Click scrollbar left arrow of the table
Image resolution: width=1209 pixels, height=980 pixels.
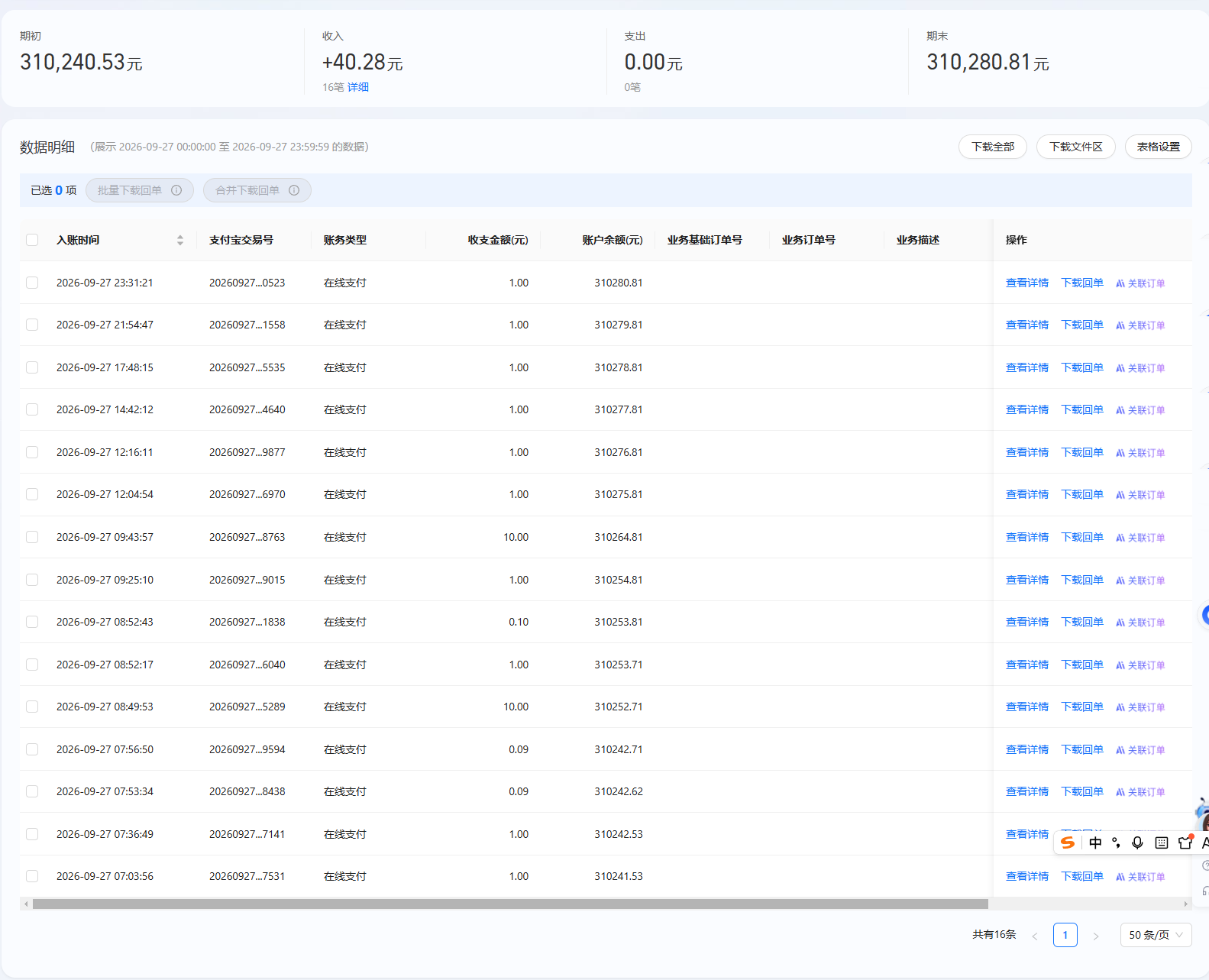pos(26,904)
